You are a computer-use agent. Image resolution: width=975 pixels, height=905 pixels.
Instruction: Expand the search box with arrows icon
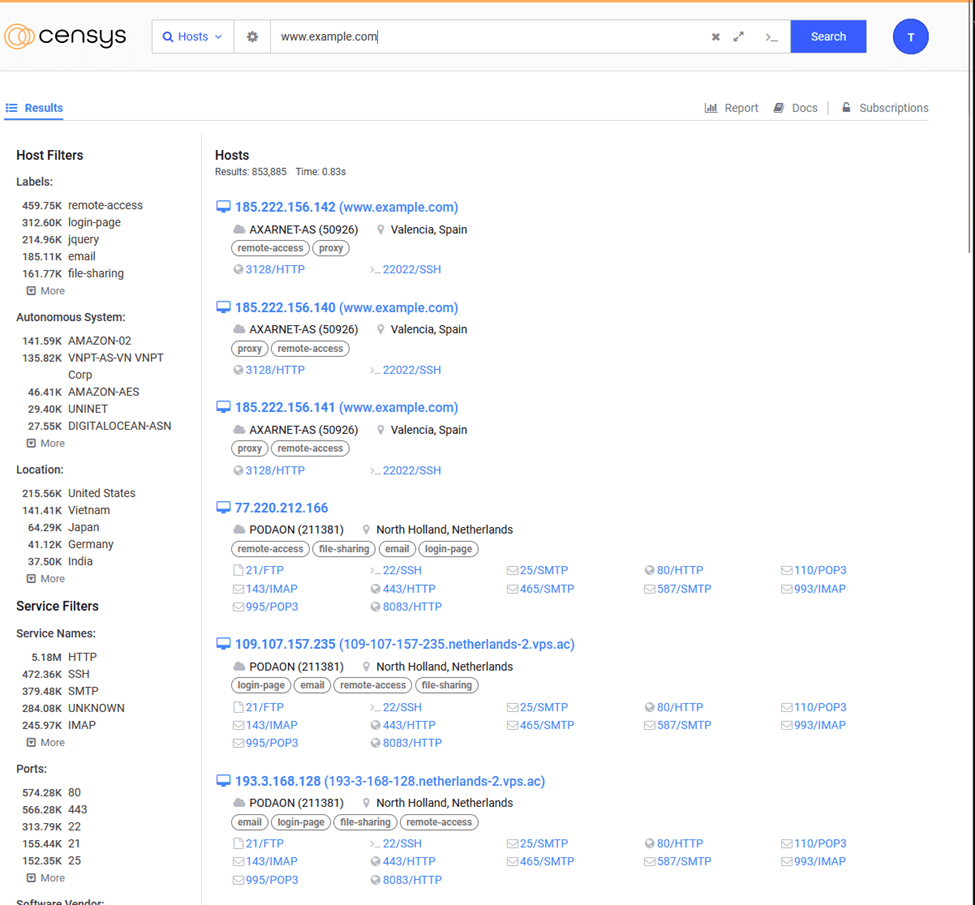[739, 37]
